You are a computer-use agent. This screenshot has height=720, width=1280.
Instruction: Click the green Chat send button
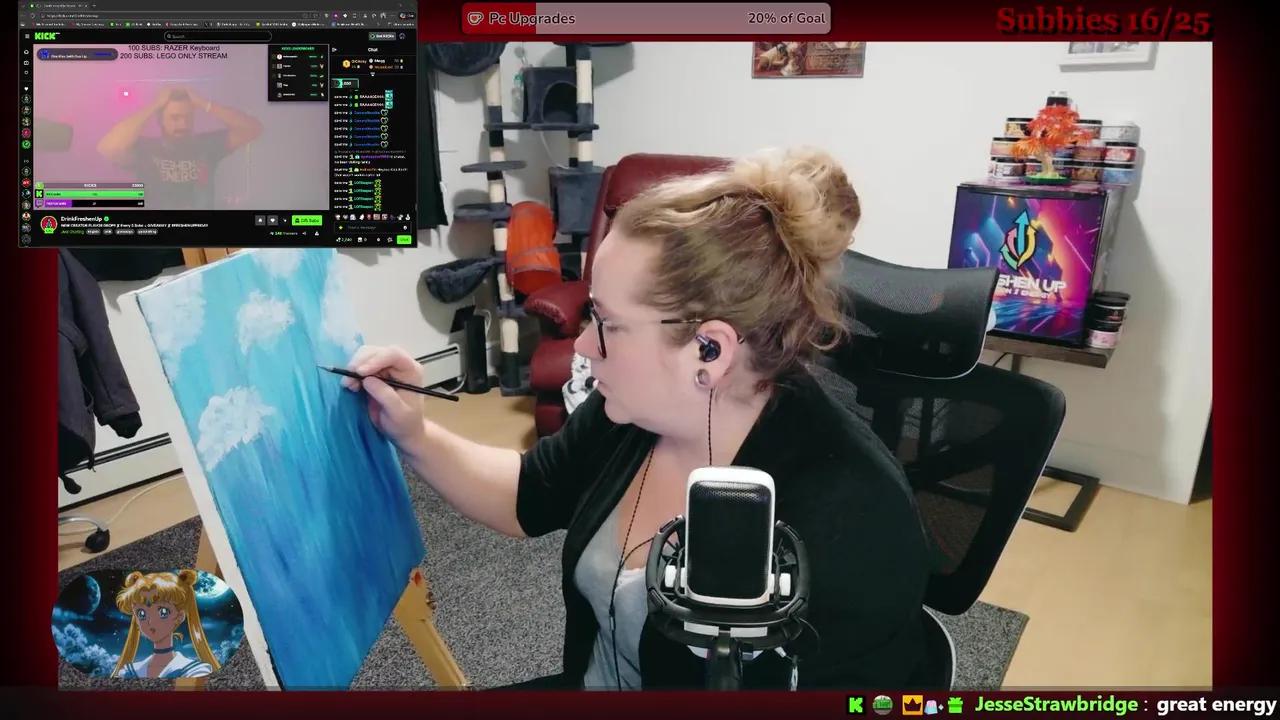[x=404, y=240]
